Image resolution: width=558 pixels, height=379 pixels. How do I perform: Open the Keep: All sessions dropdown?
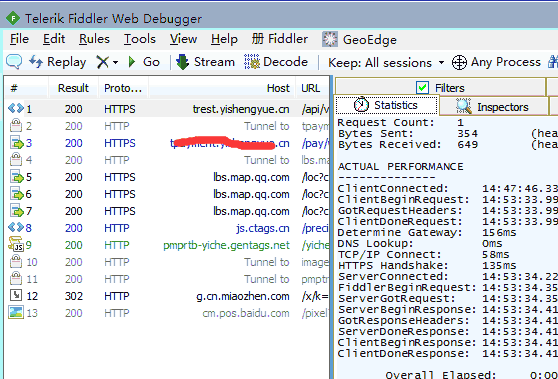386,63
